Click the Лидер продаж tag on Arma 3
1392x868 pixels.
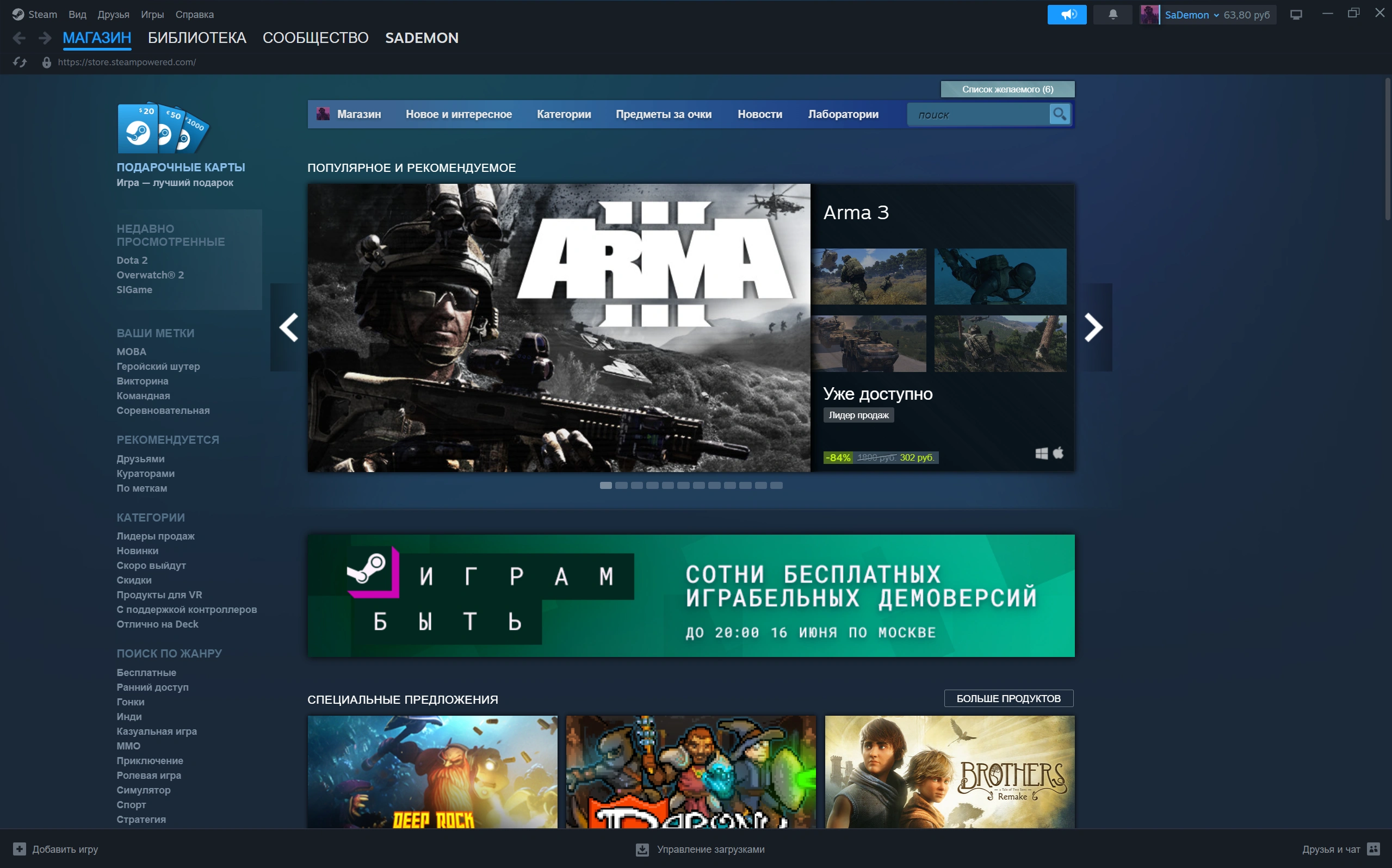pos(858,415)
